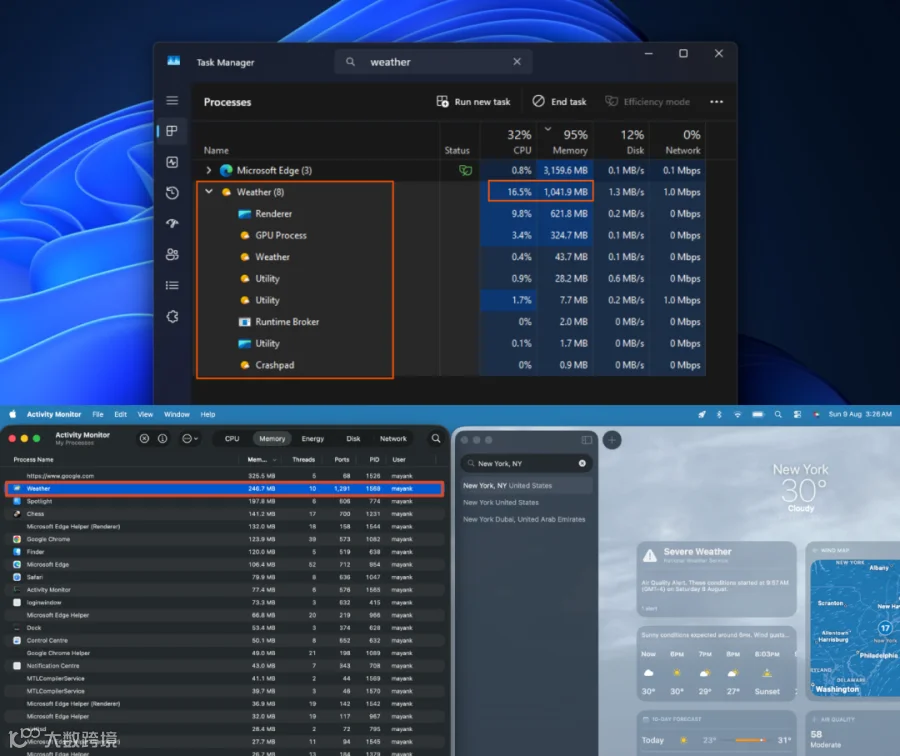Select the Crashpad process row
Image resolution: width=900 pixels, height=756 pixels.
[451, 365]
